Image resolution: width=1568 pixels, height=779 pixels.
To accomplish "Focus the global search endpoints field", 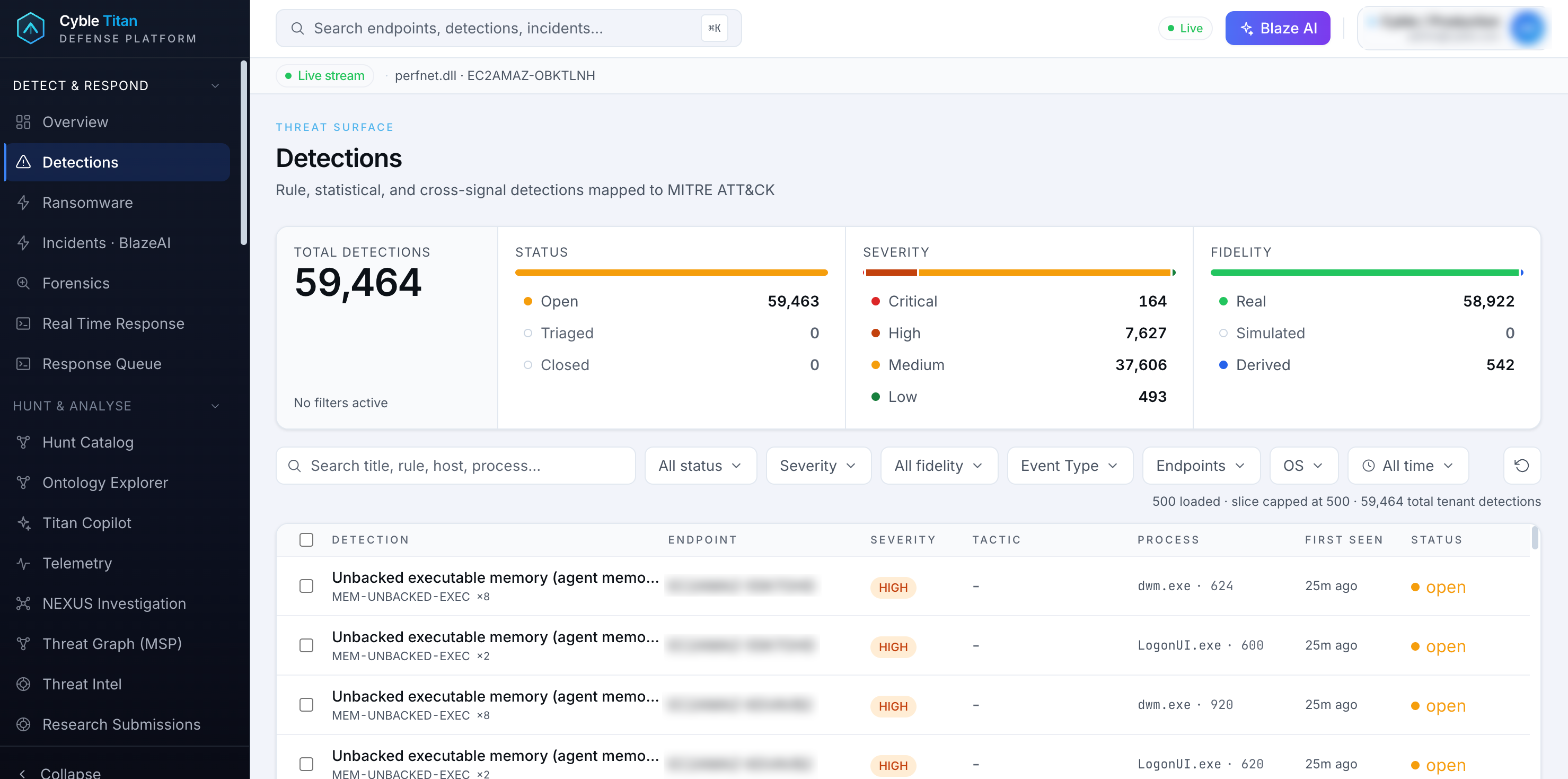I will click(x=508, y=28).
